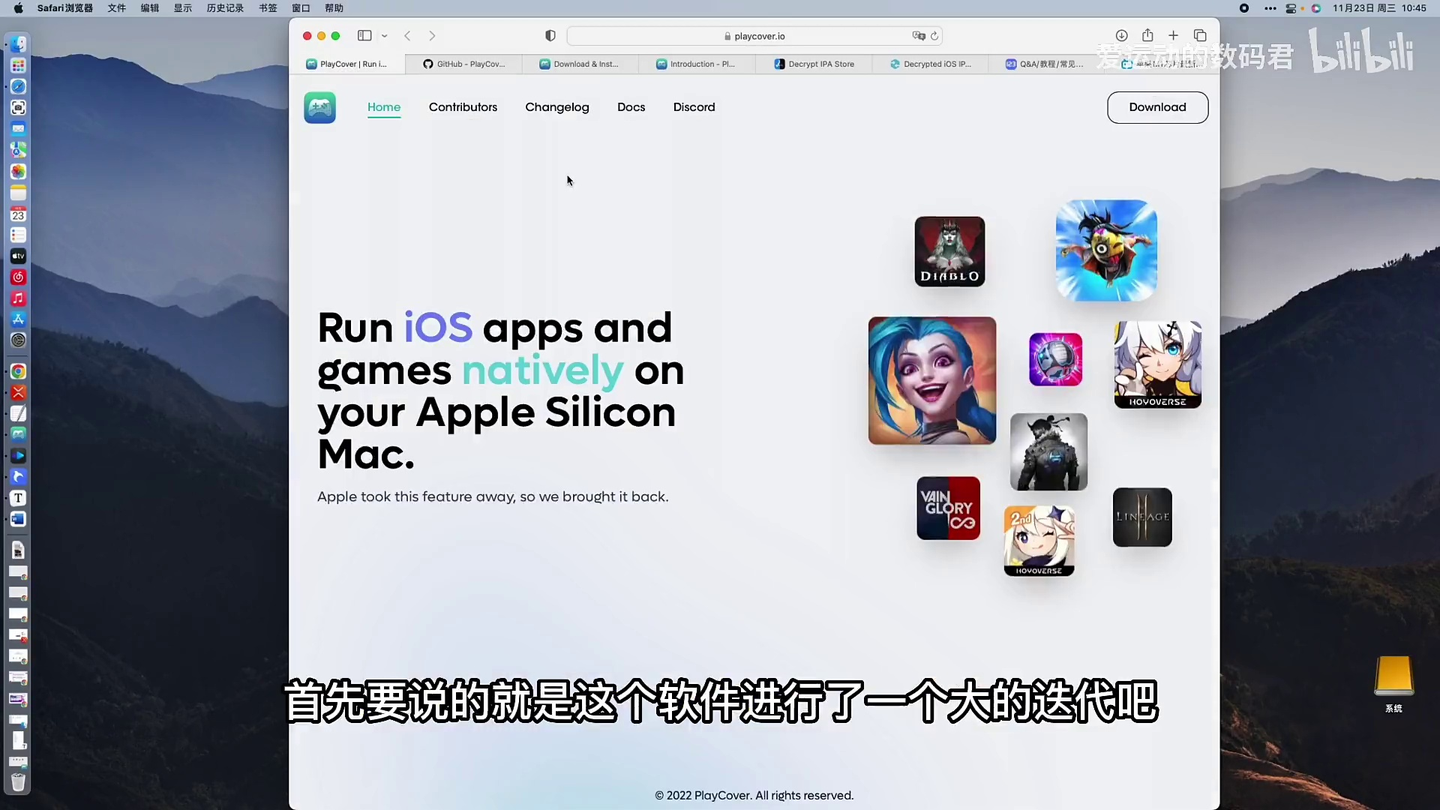
Task: Expand the sidebar tab group dropdown arrow
Action: 384,36
